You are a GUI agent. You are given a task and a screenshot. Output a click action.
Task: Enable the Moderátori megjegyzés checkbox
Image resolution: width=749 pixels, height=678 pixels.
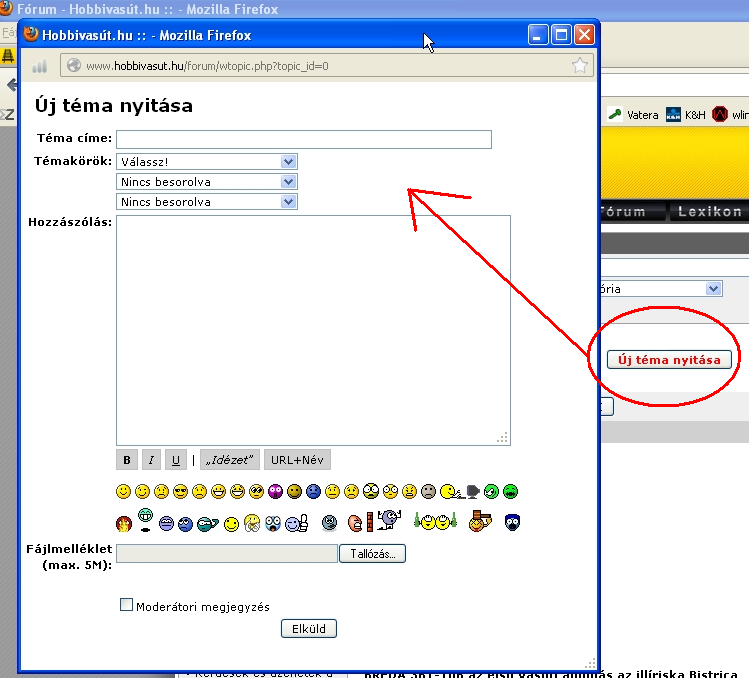tap(126, 604)
